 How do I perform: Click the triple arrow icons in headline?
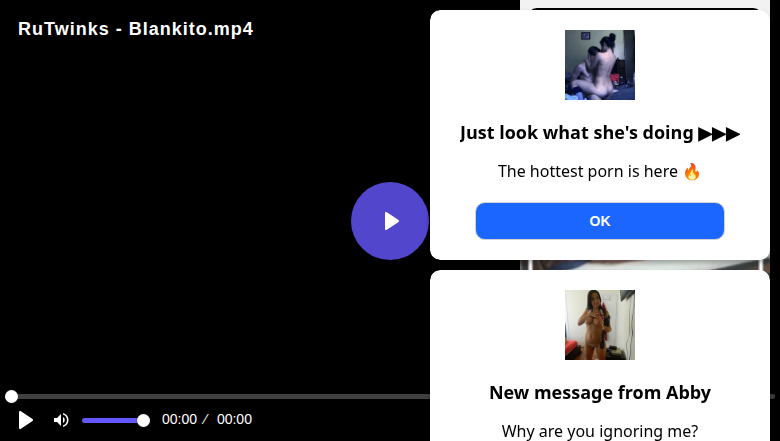coord(719,133)
